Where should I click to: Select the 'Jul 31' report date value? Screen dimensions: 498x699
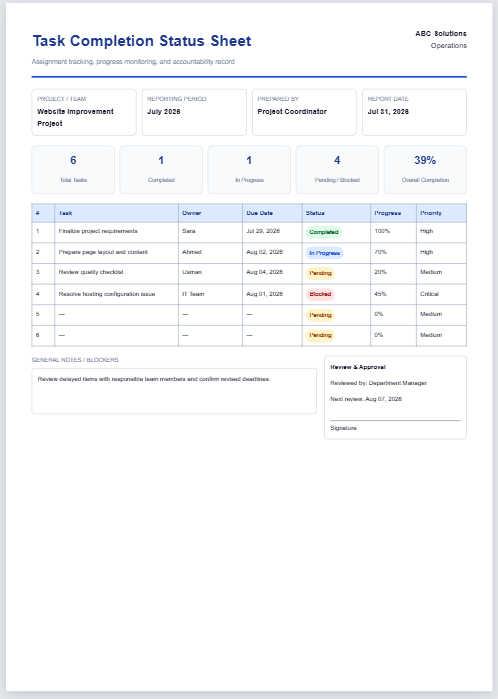[x=388, y=111]
